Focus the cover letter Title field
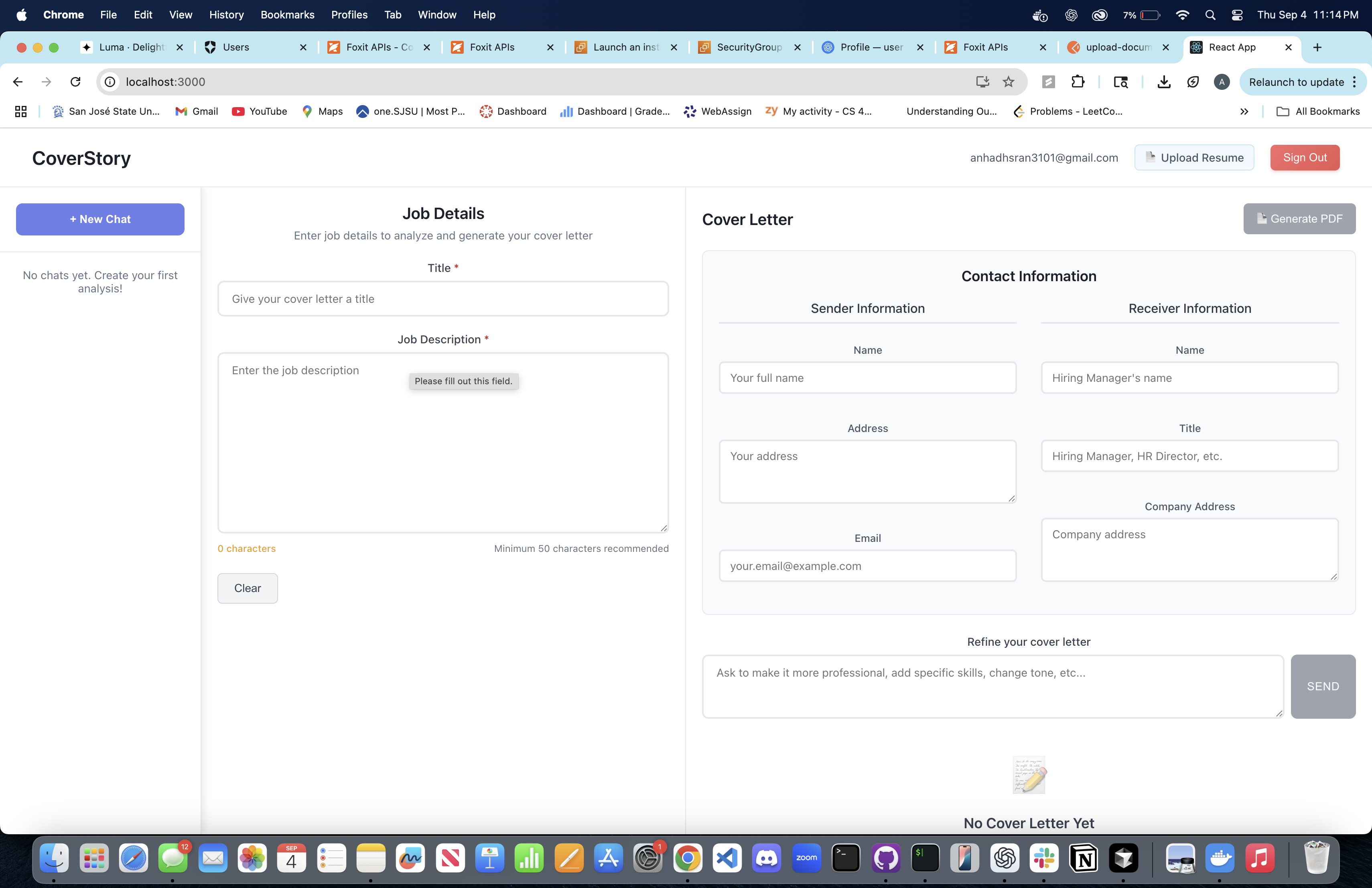The width and height of the screenshot is (1372, 888). coord(443,298)
